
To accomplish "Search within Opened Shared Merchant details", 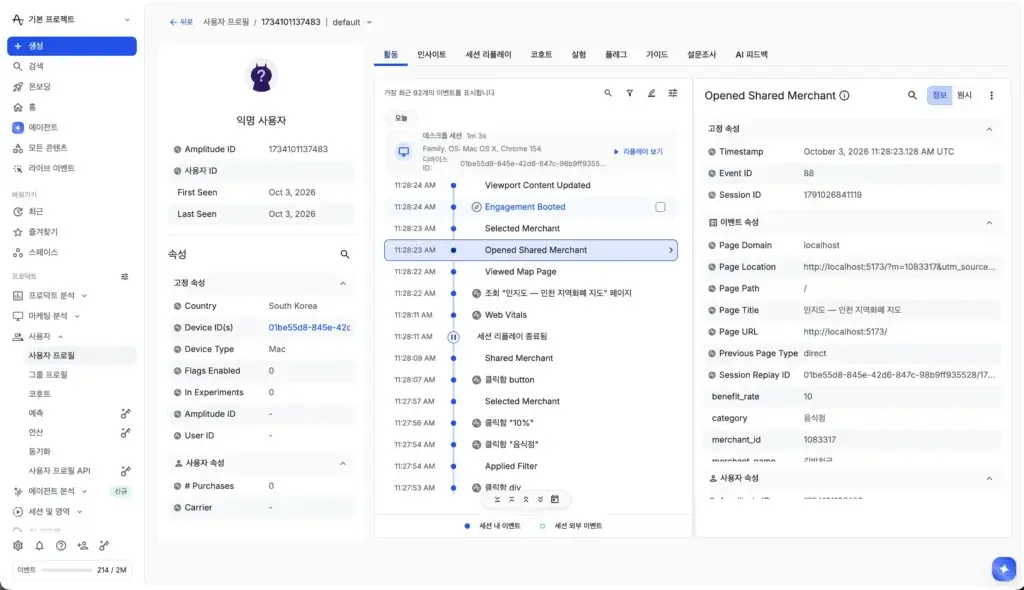I will coord(912,95).
